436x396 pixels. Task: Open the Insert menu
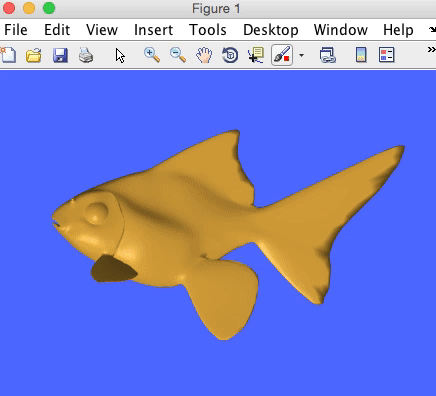click(153, 30)
